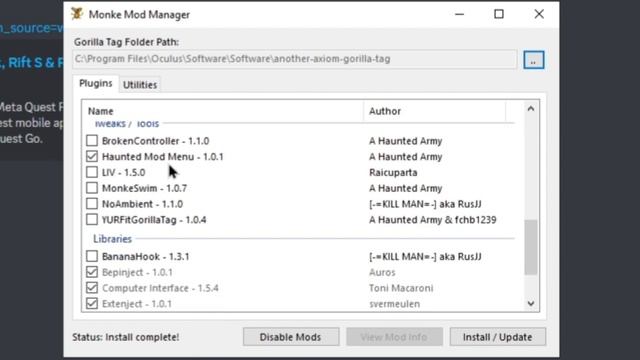Select the YURFitGorillaTag - 1.0.4 name

click(154, 220)
